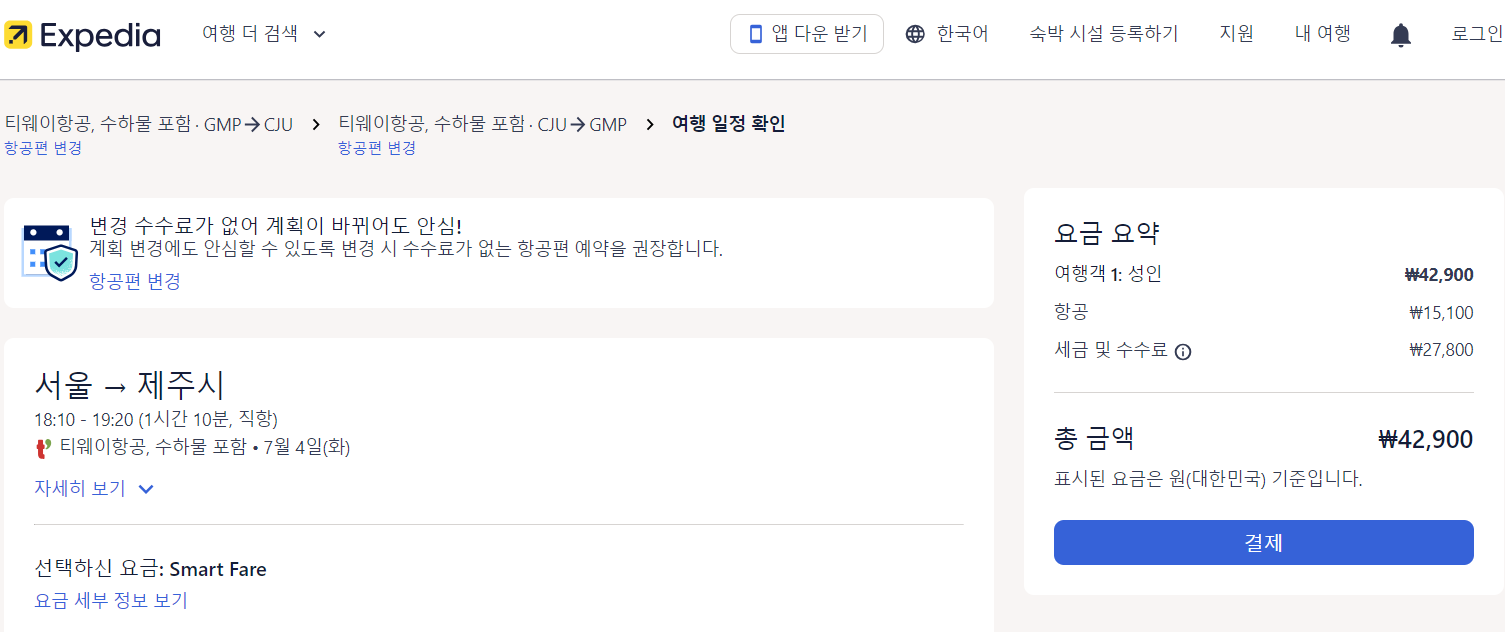1505x632 pixels.
Task: Click 항공편 변경 under GMP→CJU breadcrumb
Action: pos(42,147)
